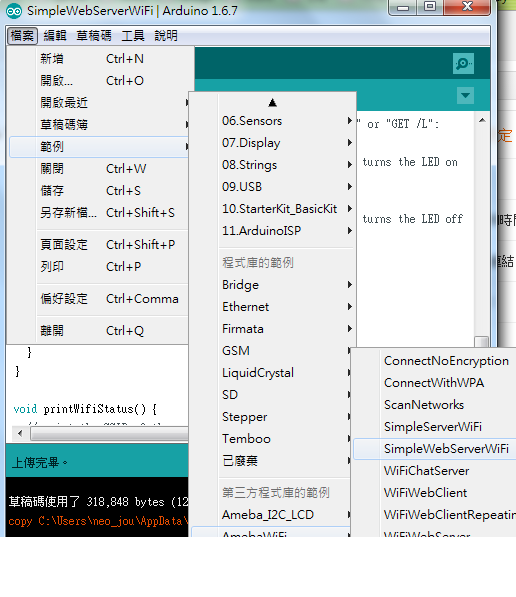Minimize the Arduino window
The width and height of the screenshot is (516, 597).
403,7
